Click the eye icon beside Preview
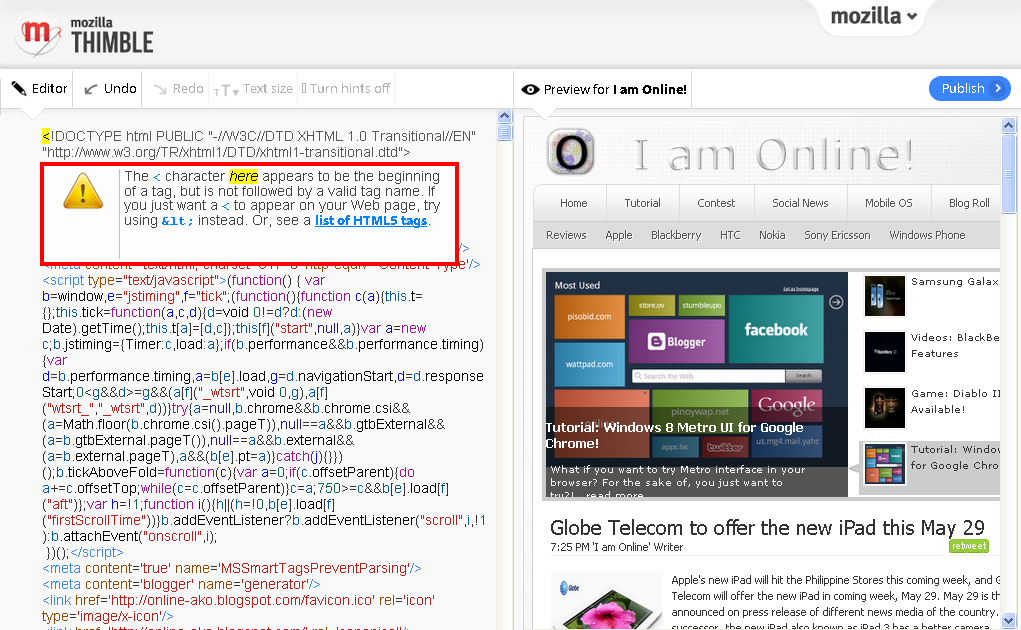 530,88
